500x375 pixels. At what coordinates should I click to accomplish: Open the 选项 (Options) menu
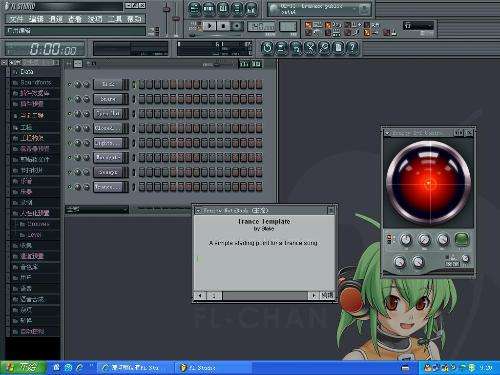point(95,19)
